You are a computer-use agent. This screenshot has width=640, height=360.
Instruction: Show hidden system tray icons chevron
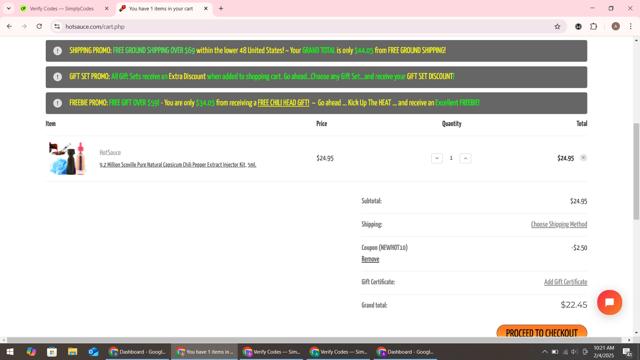[x=544, y=351]
